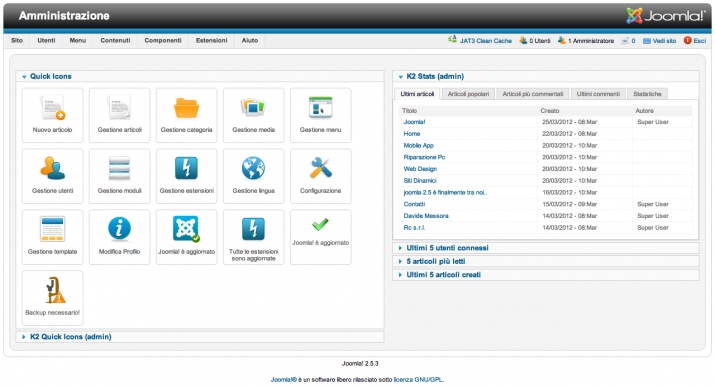
Task: Open the Menu menu item
Action: (x=78, y=41)
